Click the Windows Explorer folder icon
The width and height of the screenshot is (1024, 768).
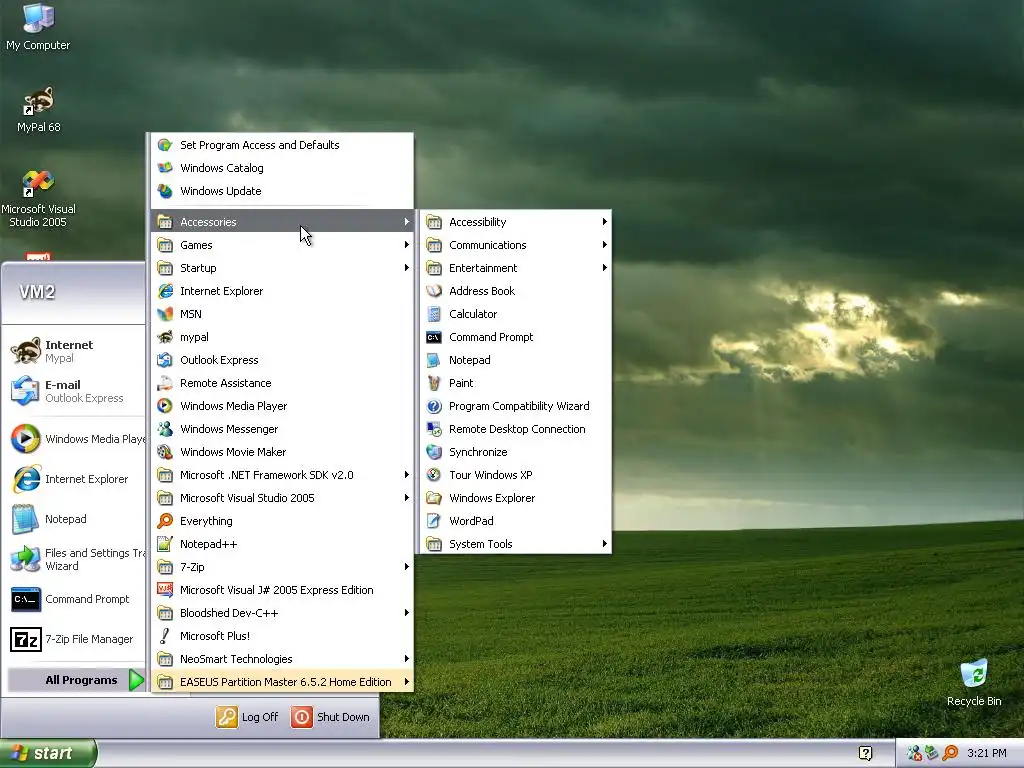click(434, 498)
